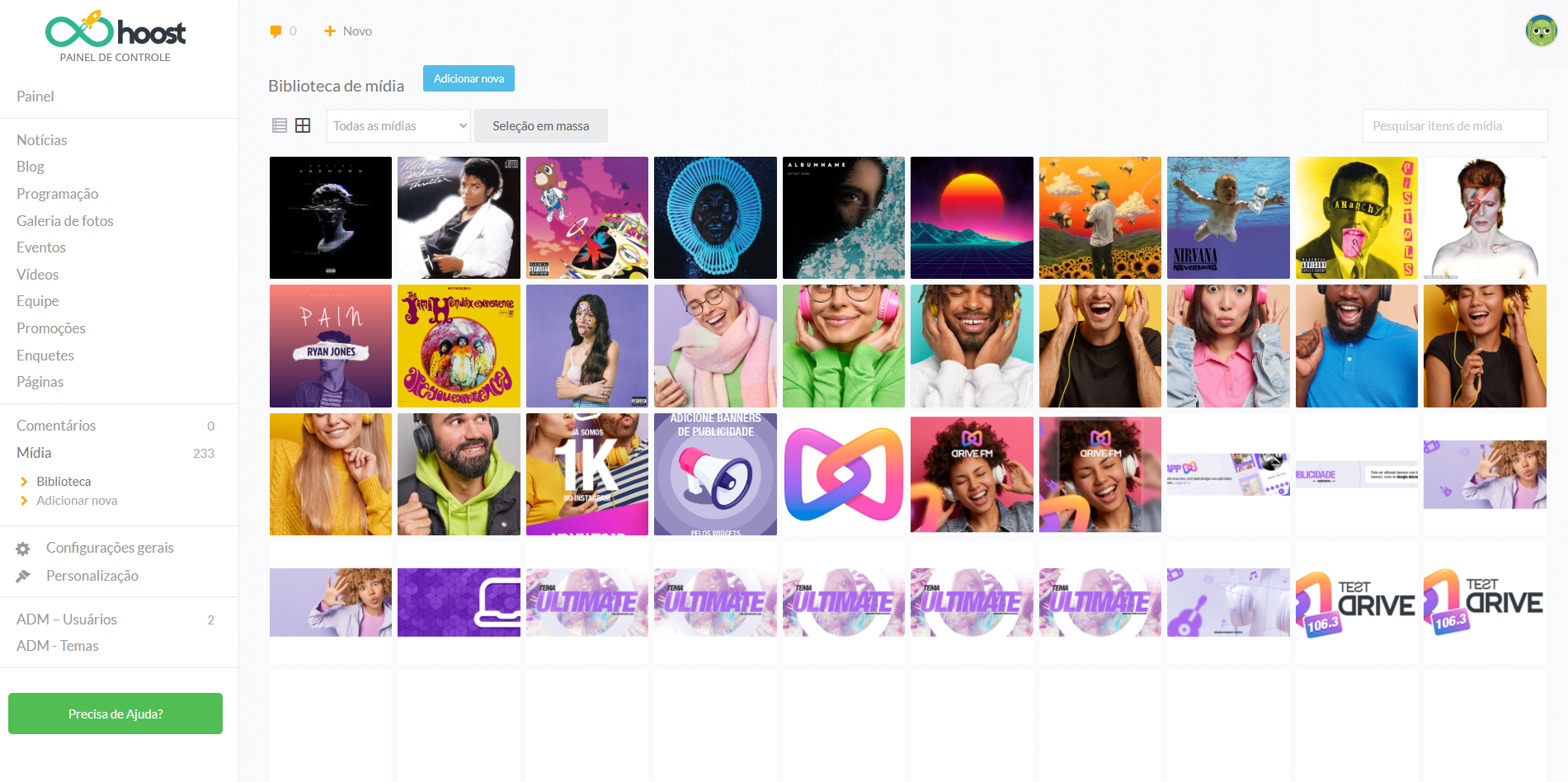This screenshot has height=782, width=1568.
Task: Switch to grid view icon
Action: click(303, 125)
